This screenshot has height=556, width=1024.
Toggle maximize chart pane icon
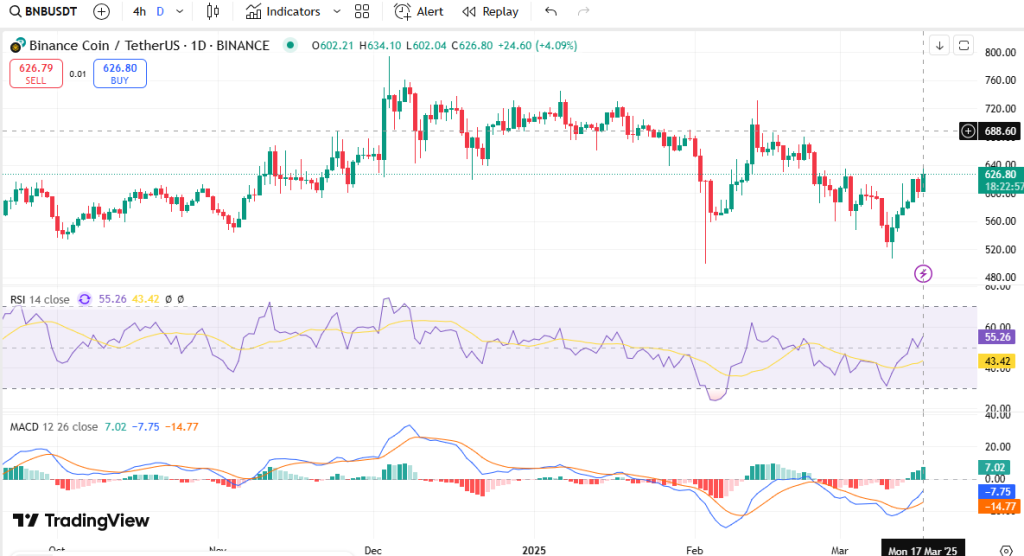pyautogui.click(x=964, y=45)
